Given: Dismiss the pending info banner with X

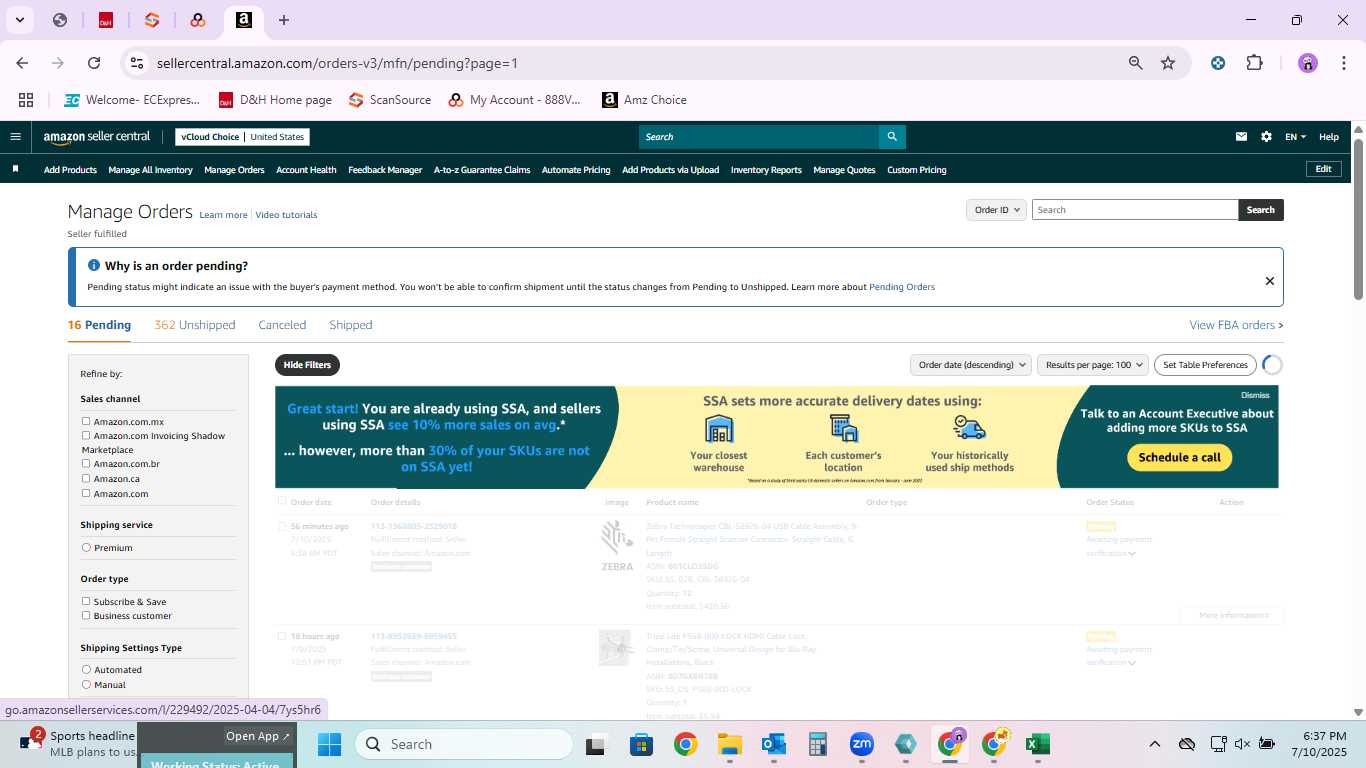Looking at the screenshot, I should coord(1270,281).
